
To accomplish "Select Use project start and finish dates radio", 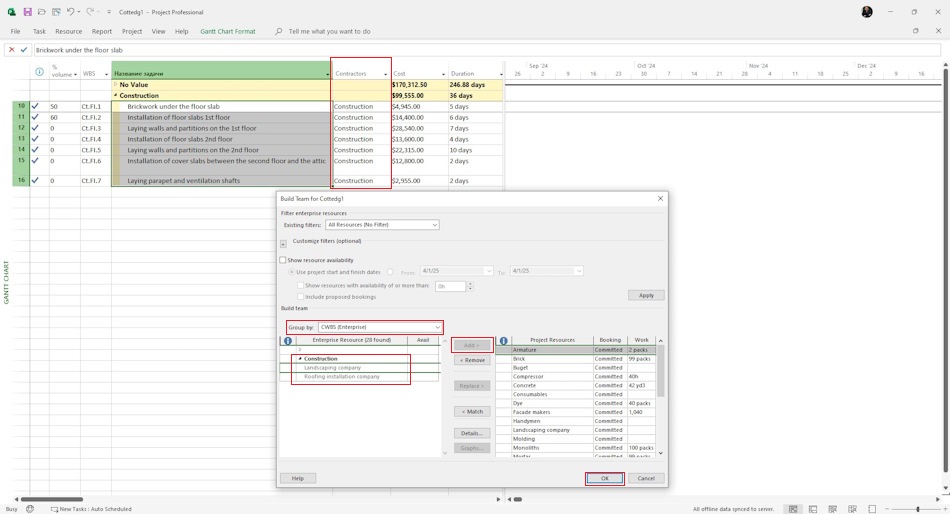I will point(291,272).
